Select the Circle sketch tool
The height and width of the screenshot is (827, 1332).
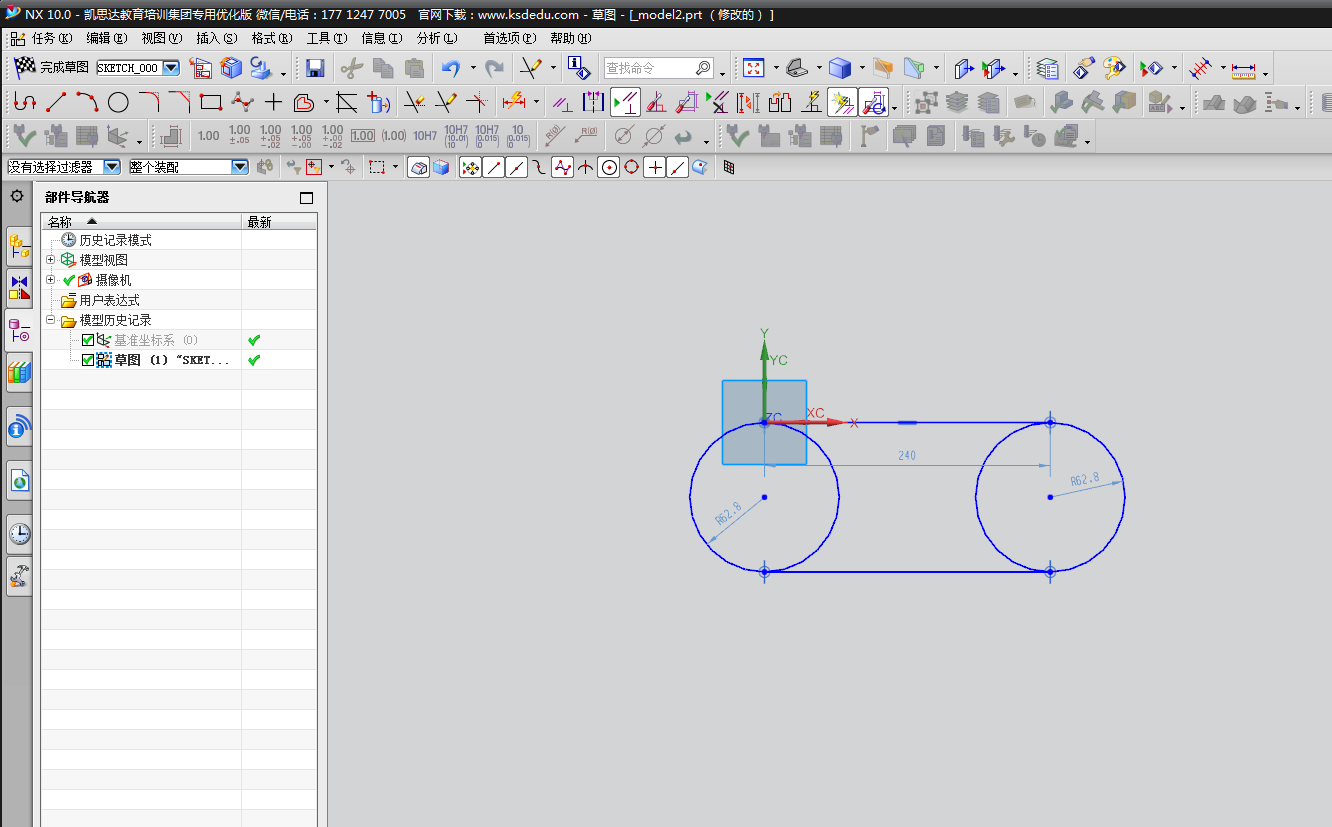[x=118, y=102]
